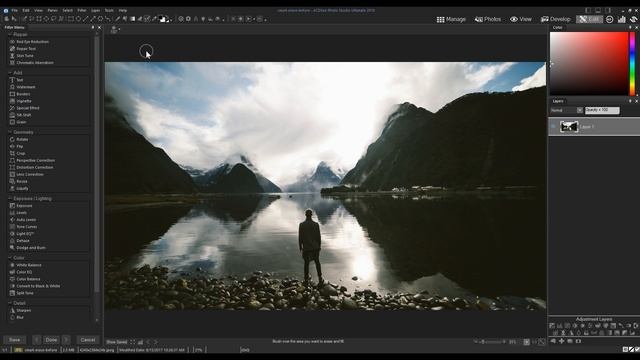The image size is (640, 360).
Task: Click the Done button
Action: [51, 340]
